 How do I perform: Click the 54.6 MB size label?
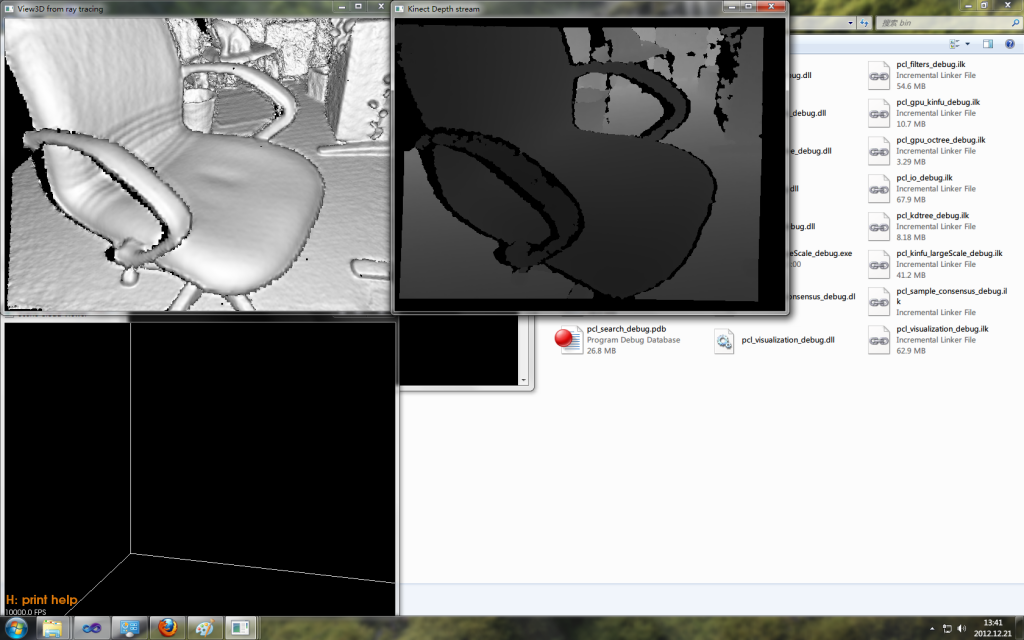point(910,86)
